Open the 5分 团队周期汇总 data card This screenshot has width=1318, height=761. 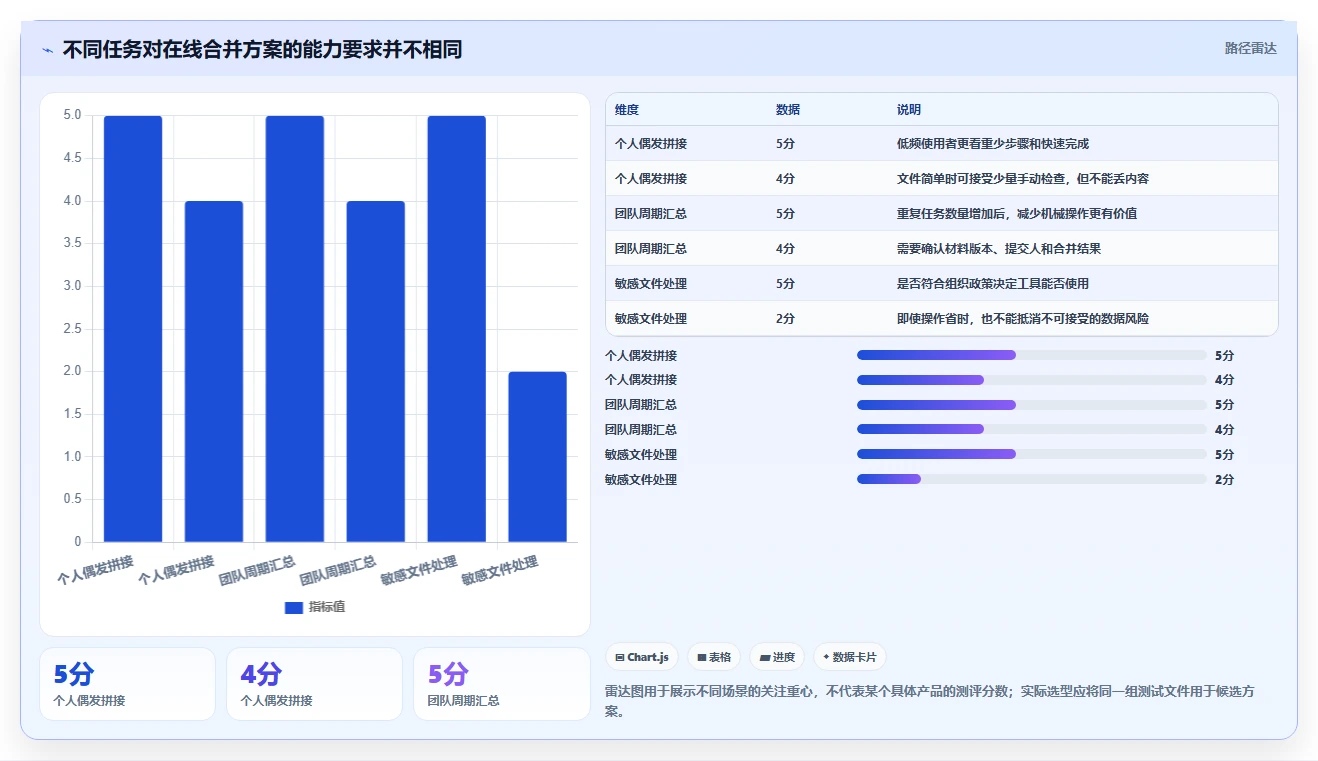(x=501, y=684)
